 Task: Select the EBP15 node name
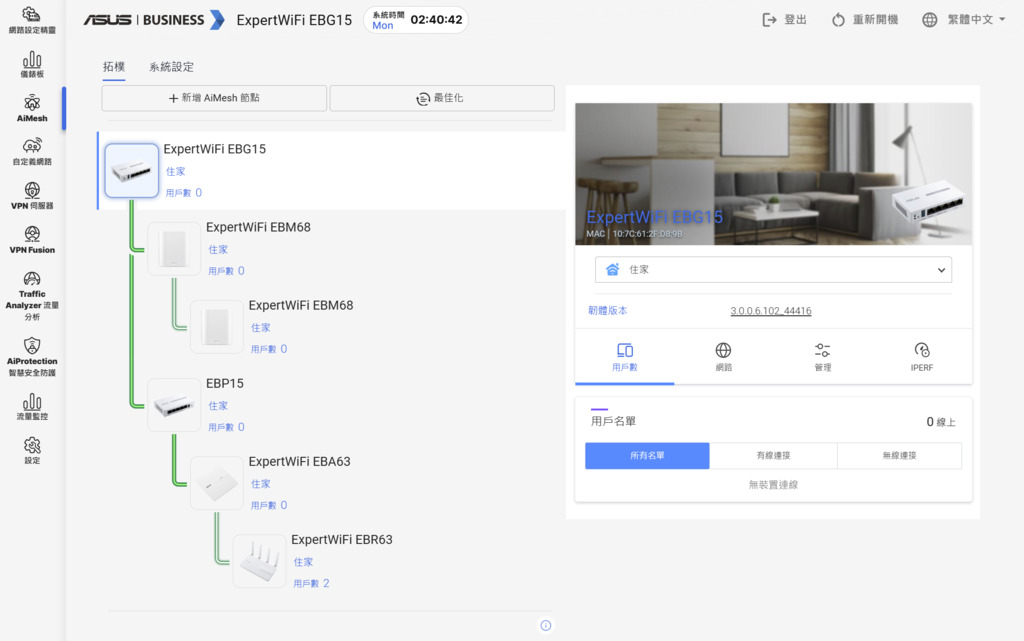coord(225,383)
